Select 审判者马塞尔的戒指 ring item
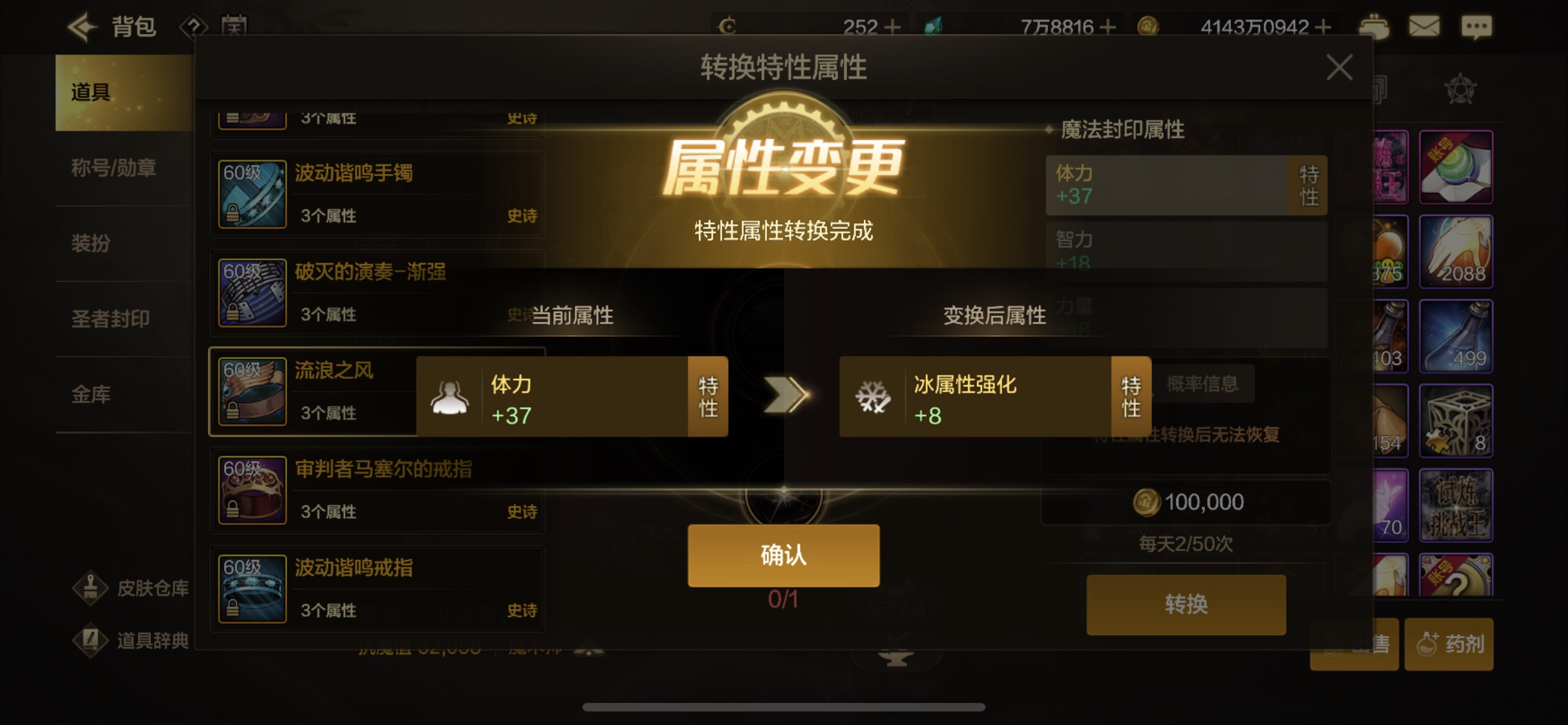 click(377, 490)
